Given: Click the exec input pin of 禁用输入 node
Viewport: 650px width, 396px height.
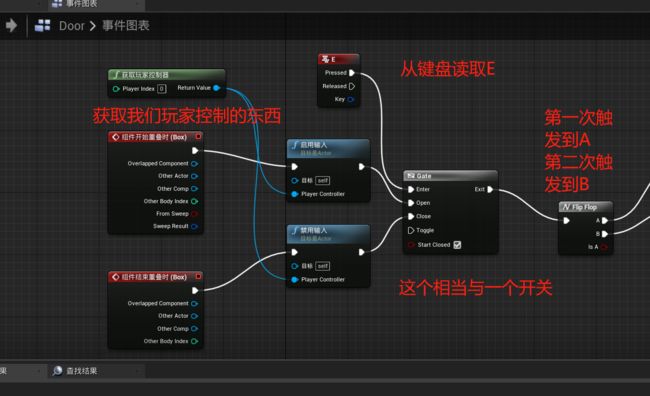Looking at the screenshot, I should coord(294,252).
